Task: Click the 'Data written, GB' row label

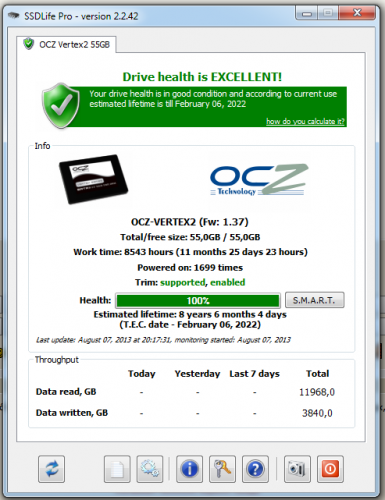Action: pyautogui.click(x=72, y=413)
